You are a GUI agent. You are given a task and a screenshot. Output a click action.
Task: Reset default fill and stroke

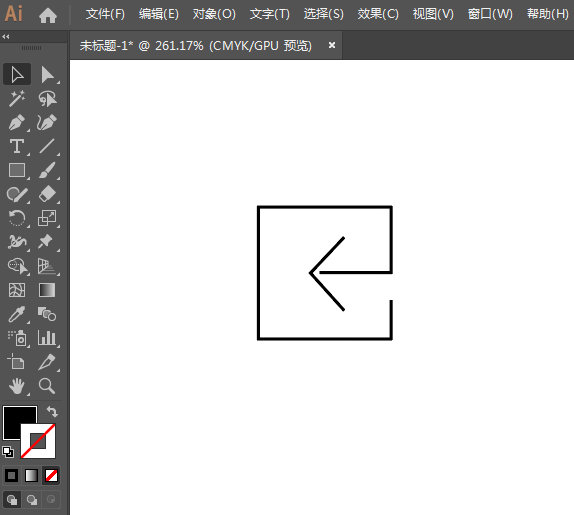point(8,452)
